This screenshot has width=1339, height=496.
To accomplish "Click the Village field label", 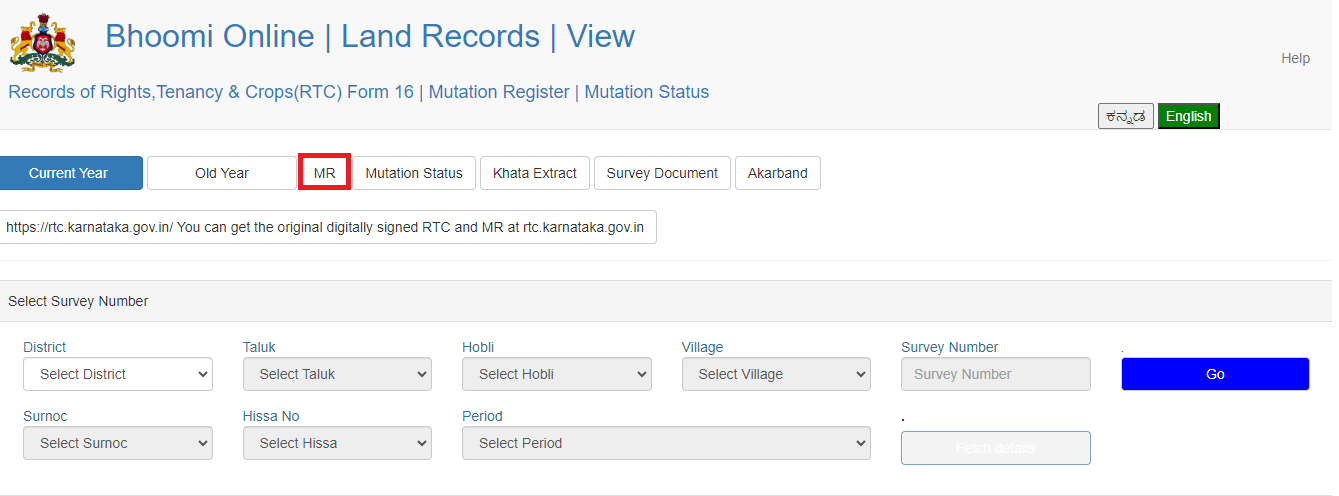I will click(x=702, y=347).
